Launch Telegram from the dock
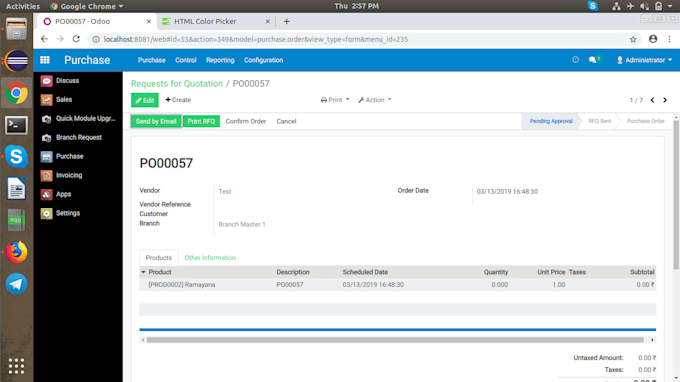 pyautogui.click(x=16, y=284)
